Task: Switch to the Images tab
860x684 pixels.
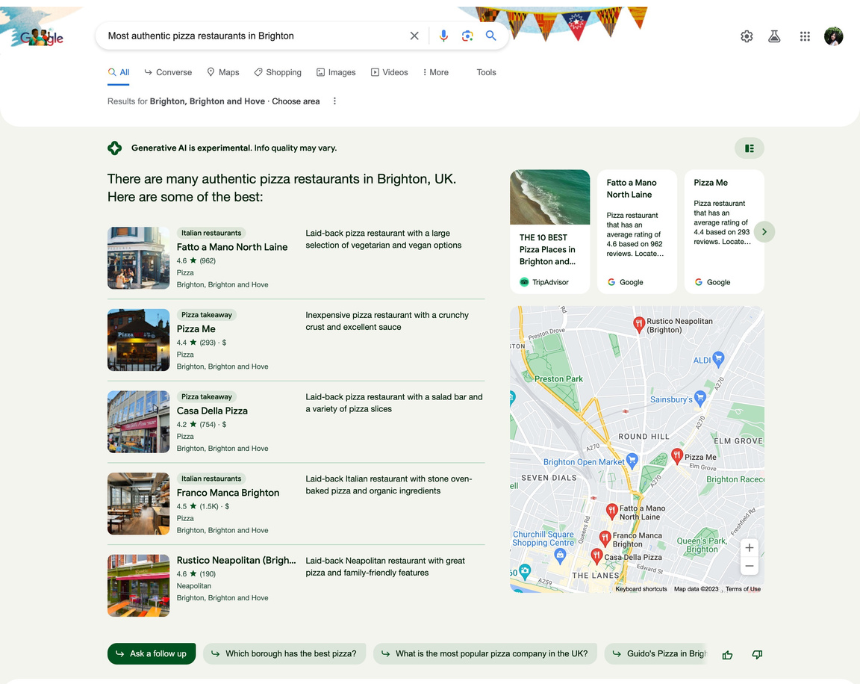Action: 336,72
